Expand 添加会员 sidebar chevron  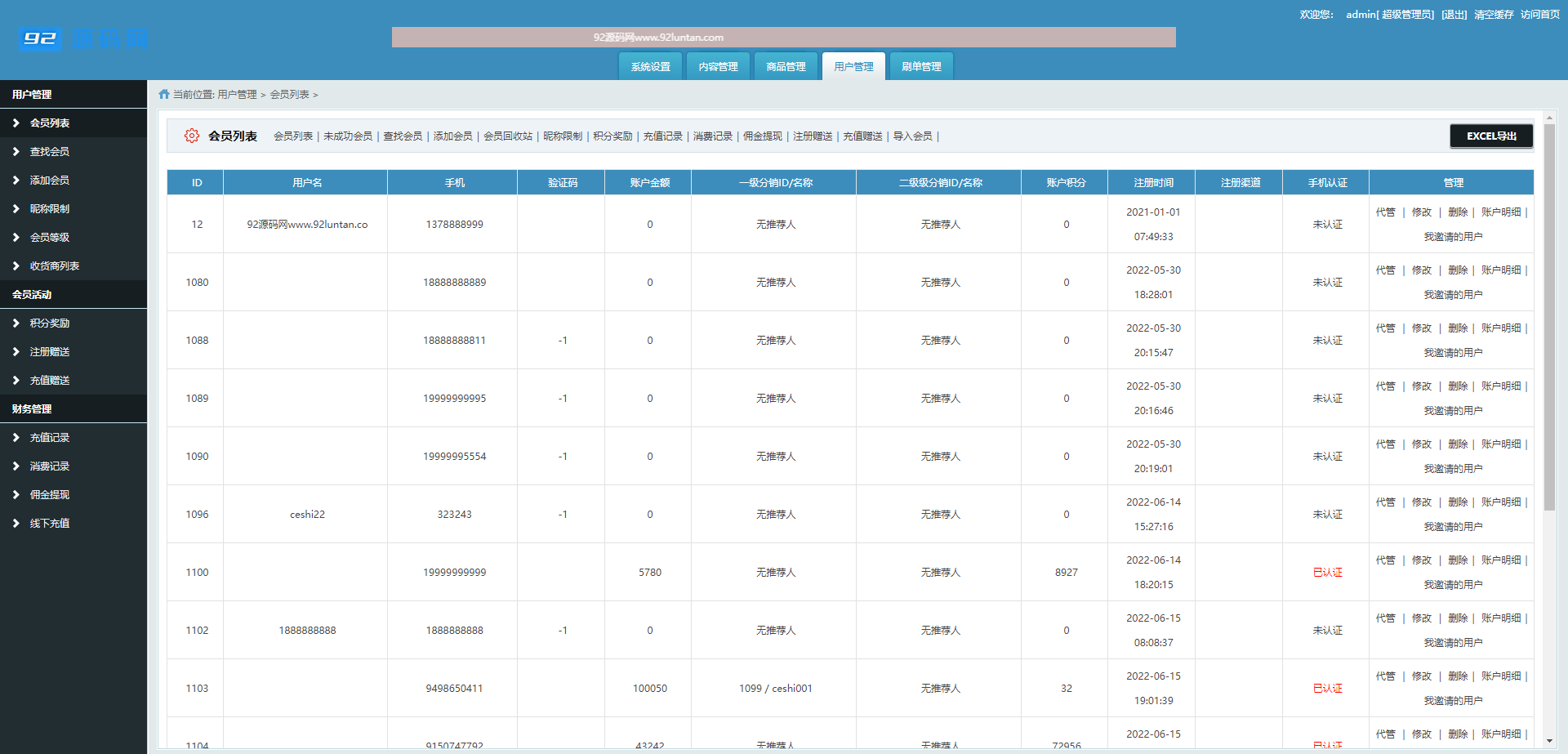(16, 180)
